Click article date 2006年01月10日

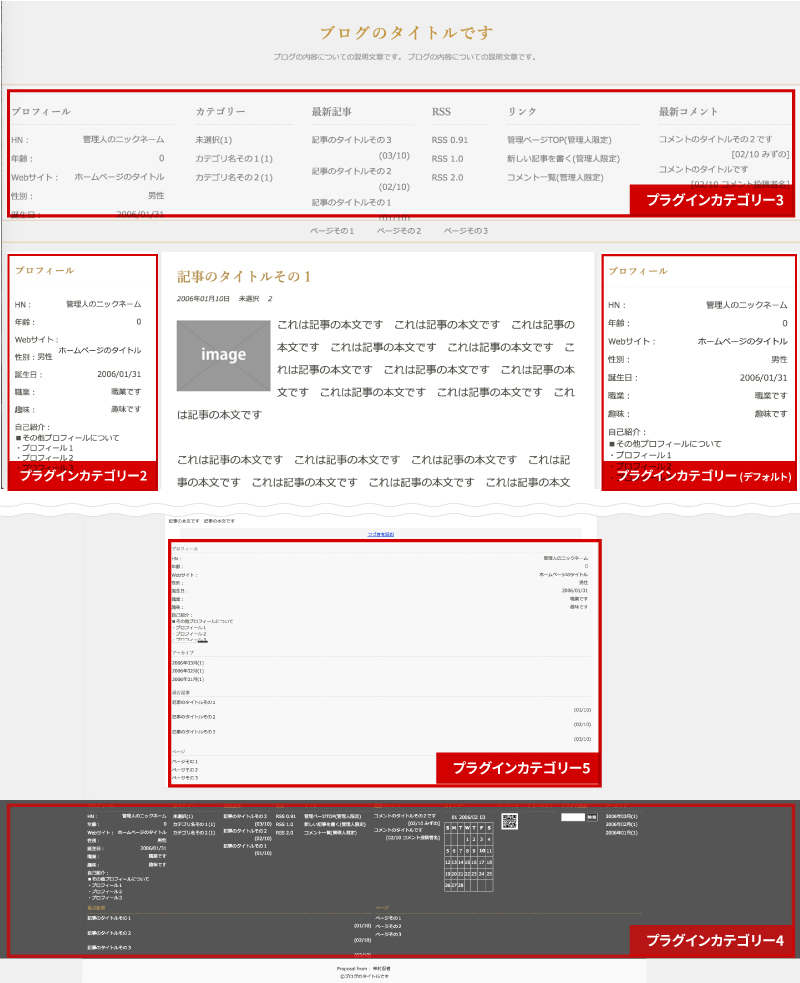[203, 299]
